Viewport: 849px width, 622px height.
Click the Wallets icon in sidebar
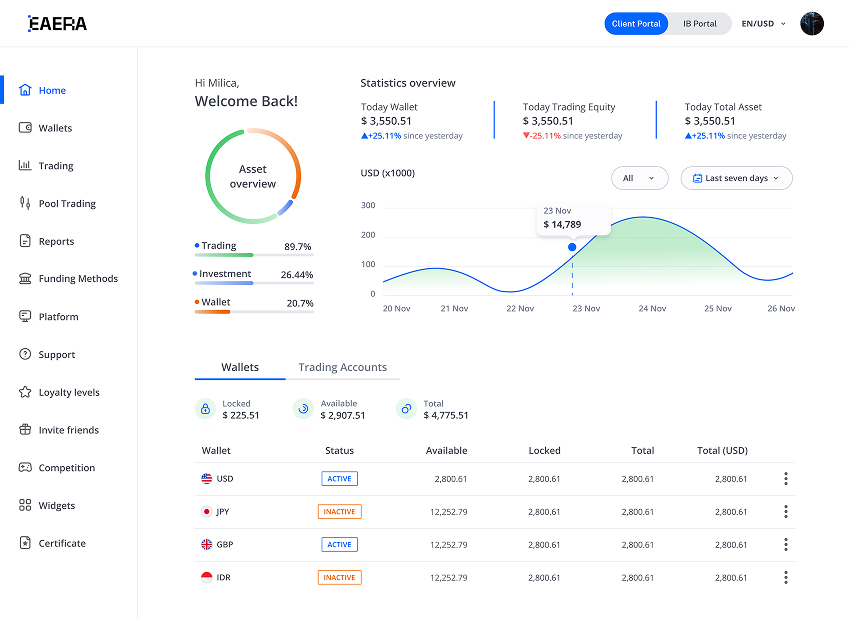[25, 128]
